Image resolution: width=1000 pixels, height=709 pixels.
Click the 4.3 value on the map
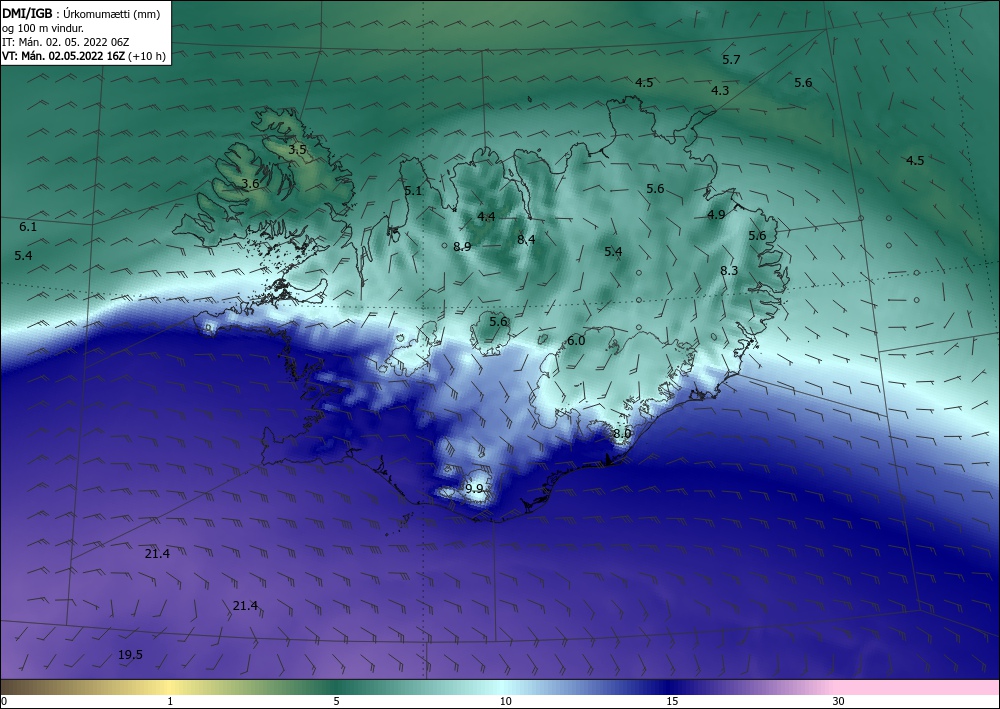(720, 91)
